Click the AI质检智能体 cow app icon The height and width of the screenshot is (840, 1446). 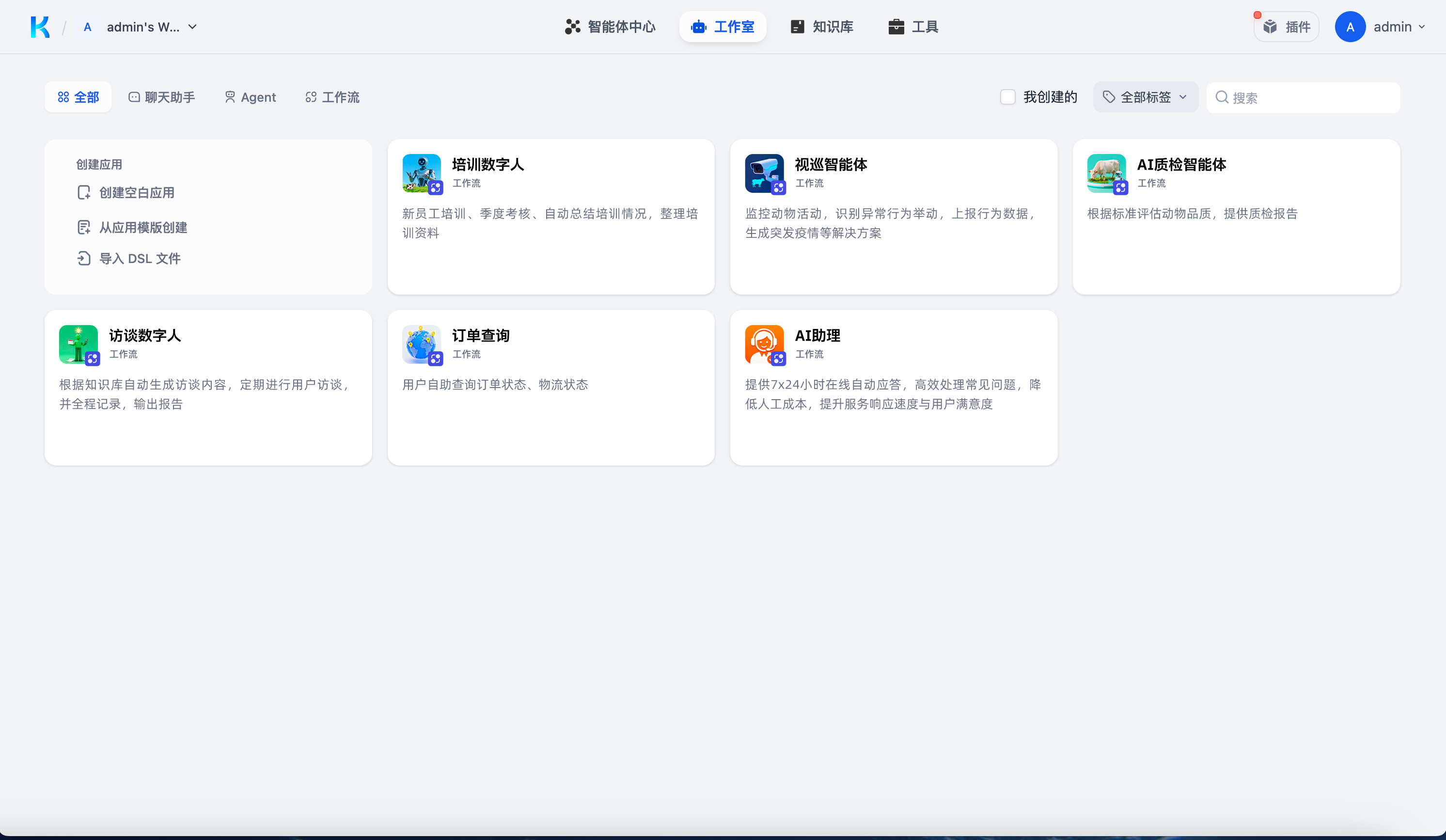1106,173
